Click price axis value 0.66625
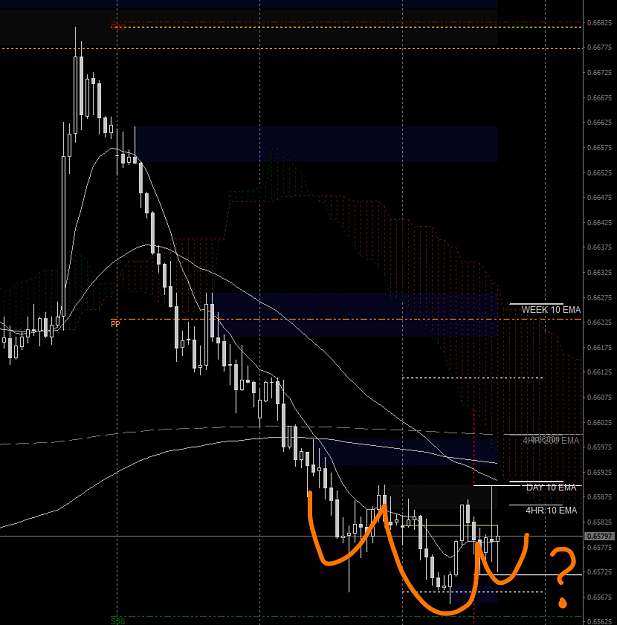Screen dimensions: 617x625 [599, 123]
